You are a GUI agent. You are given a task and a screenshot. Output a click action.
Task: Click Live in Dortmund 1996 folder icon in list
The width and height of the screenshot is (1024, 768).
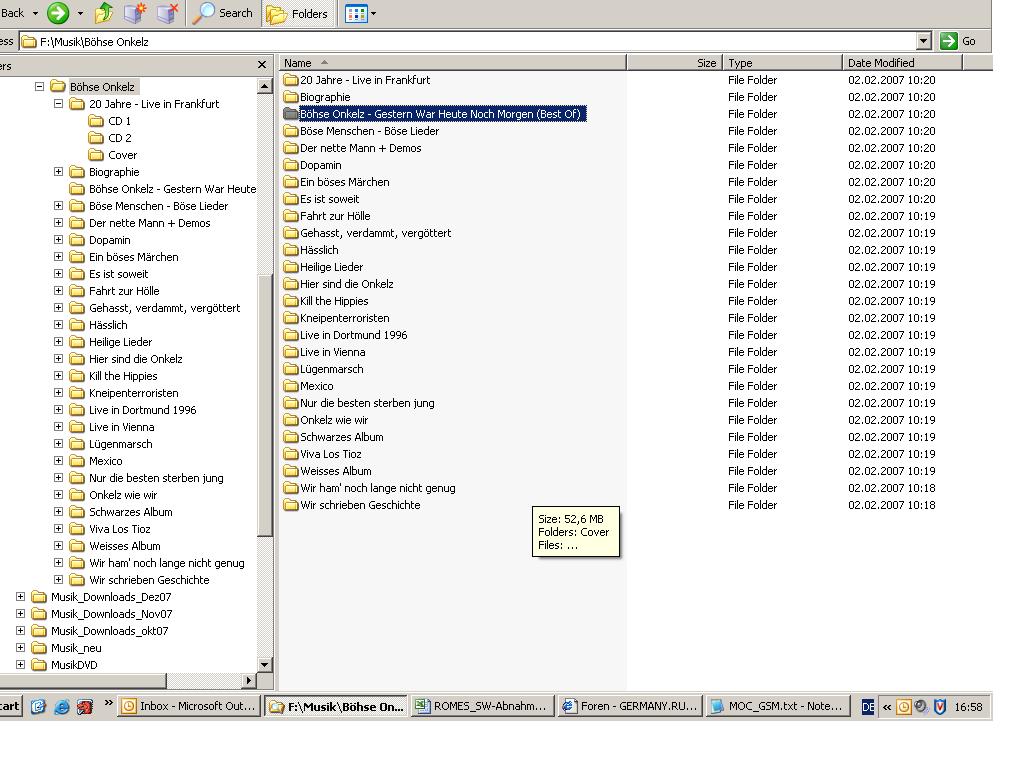pos(291,334)
